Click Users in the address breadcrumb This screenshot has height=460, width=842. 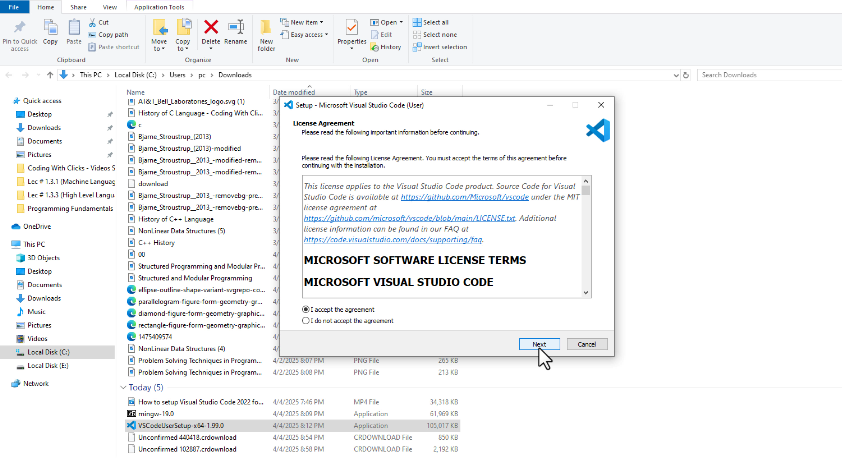coord(177,75)
